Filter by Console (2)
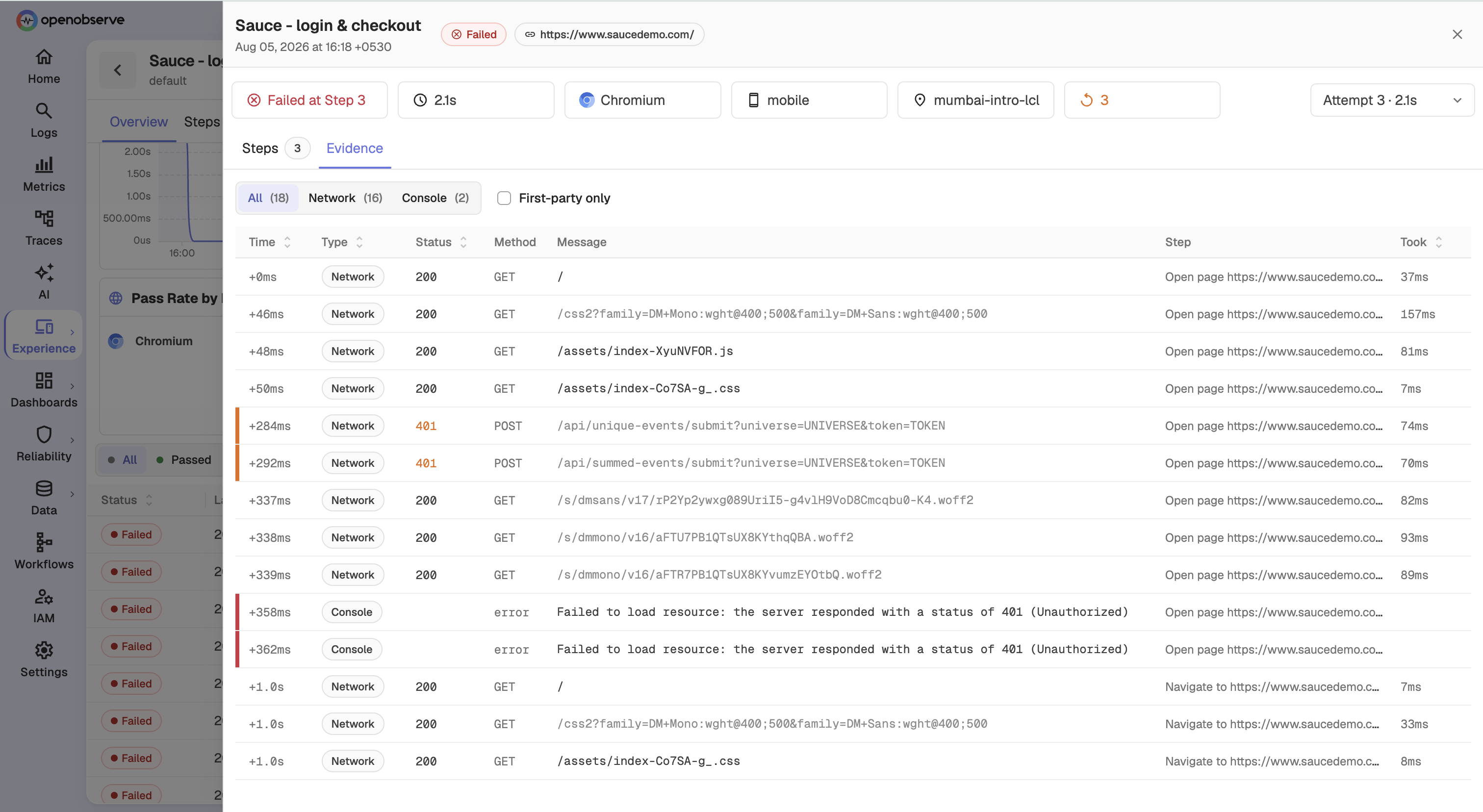The width and height of the screenshot is (1483, 812). (435, 198)
